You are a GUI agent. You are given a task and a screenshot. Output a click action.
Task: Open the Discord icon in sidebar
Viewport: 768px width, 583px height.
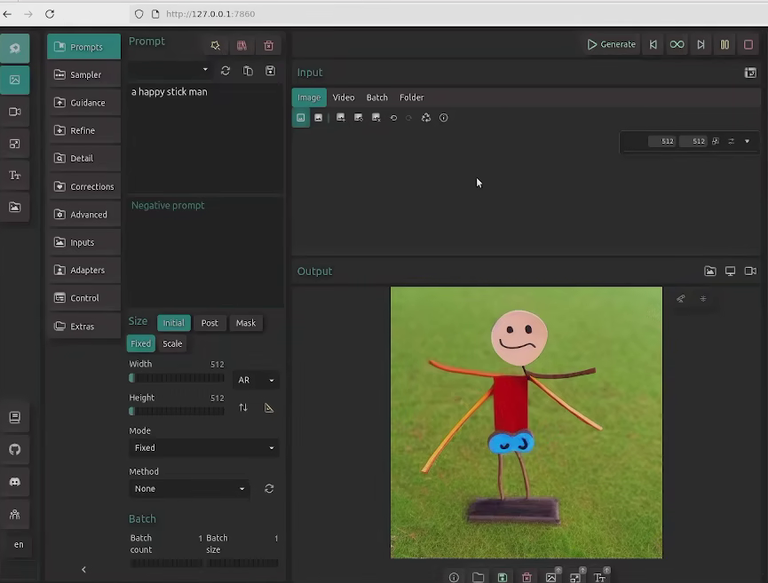15,482
